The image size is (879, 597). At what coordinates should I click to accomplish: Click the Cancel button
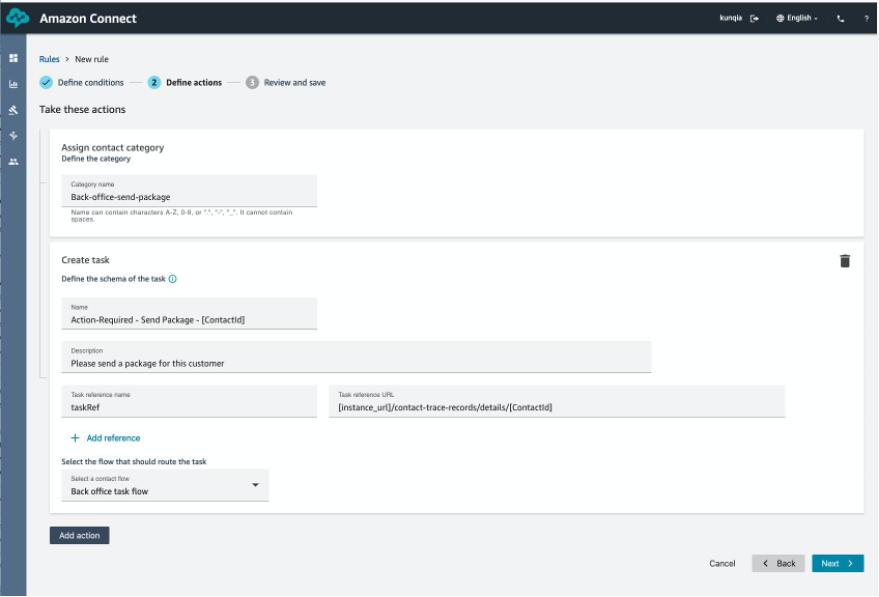(x=722, y=563)
